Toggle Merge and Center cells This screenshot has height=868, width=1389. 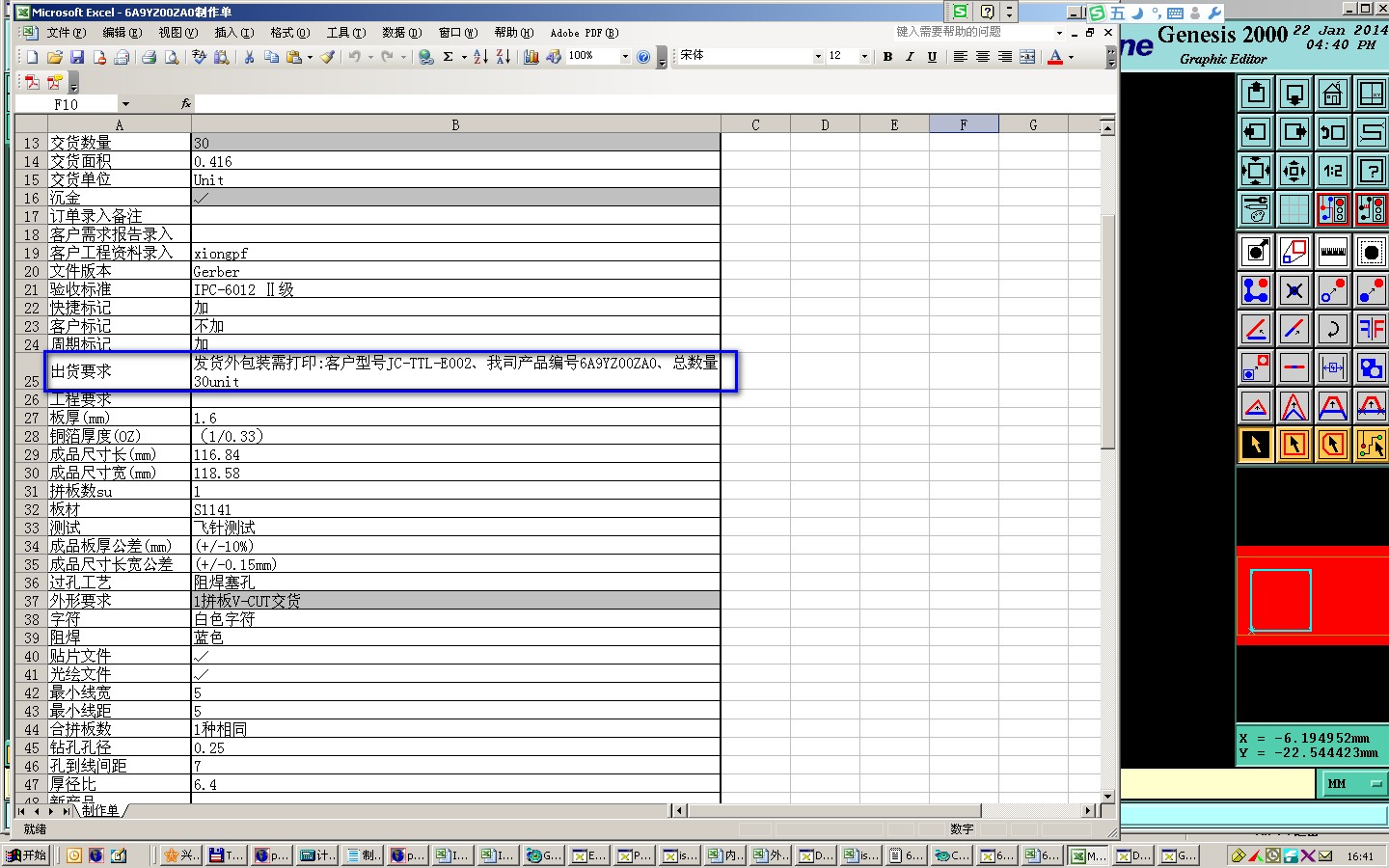pos(1027,57)
